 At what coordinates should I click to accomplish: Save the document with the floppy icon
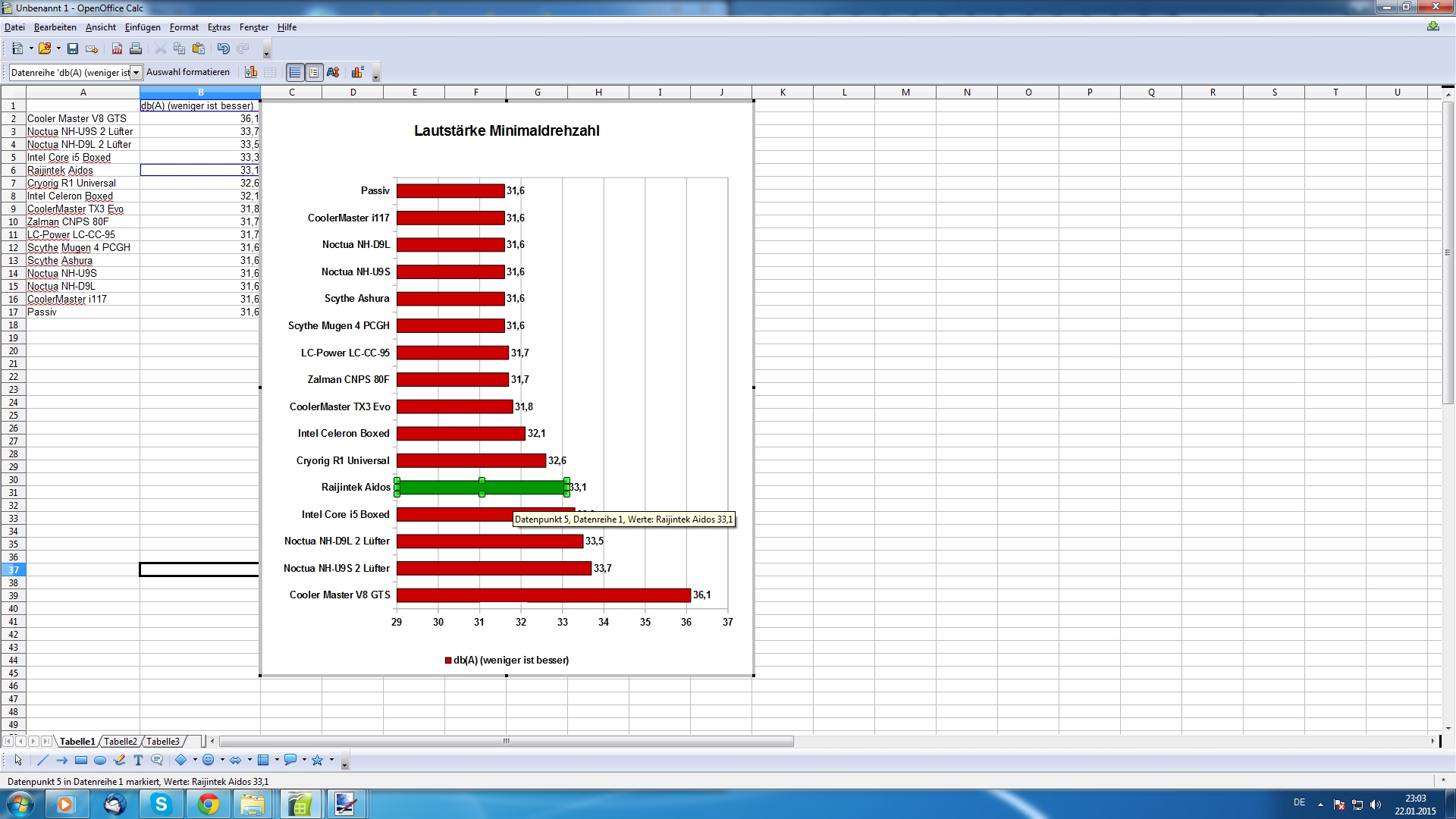tap(73, 49)
